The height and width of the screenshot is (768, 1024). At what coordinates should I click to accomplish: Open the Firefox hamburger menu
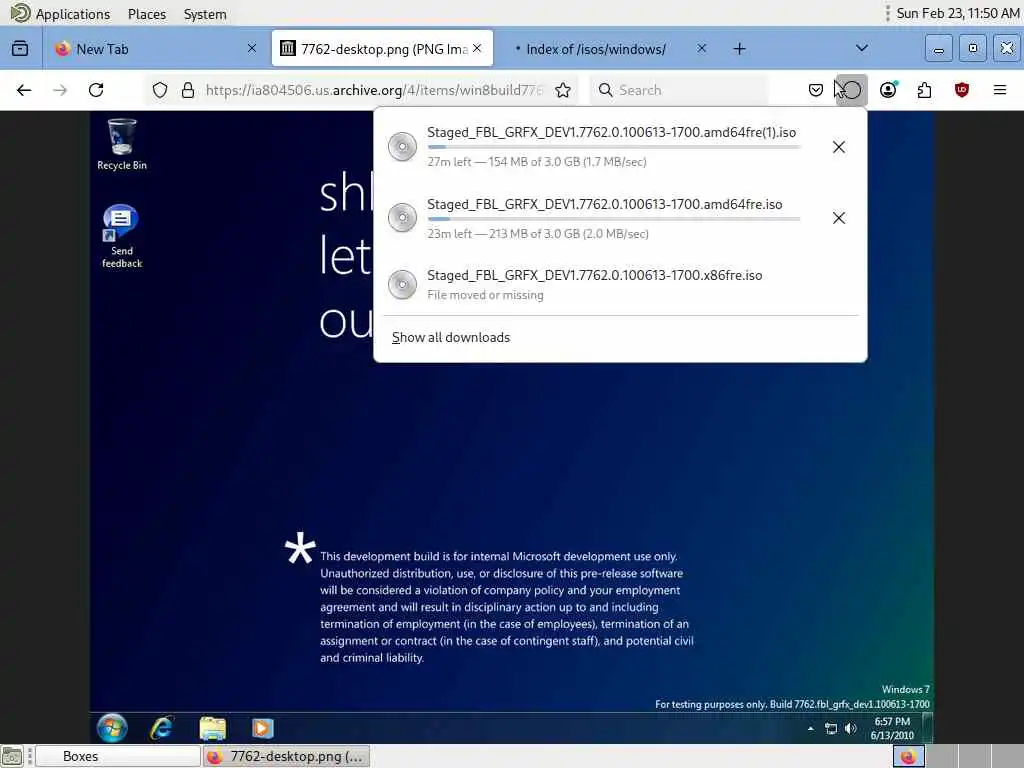(1000, 90)
